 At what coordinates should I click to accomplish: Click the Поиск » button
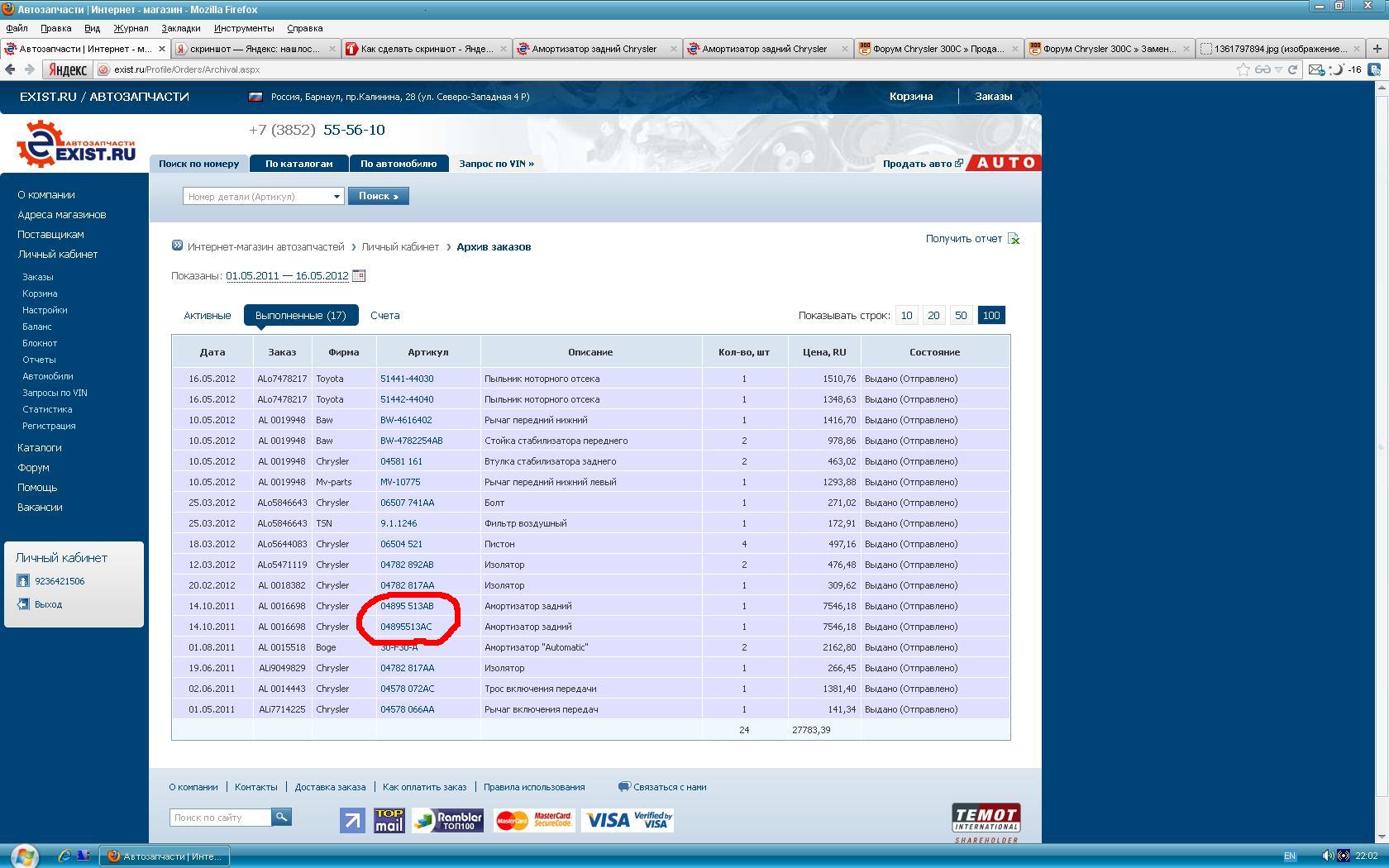point(379,196)
